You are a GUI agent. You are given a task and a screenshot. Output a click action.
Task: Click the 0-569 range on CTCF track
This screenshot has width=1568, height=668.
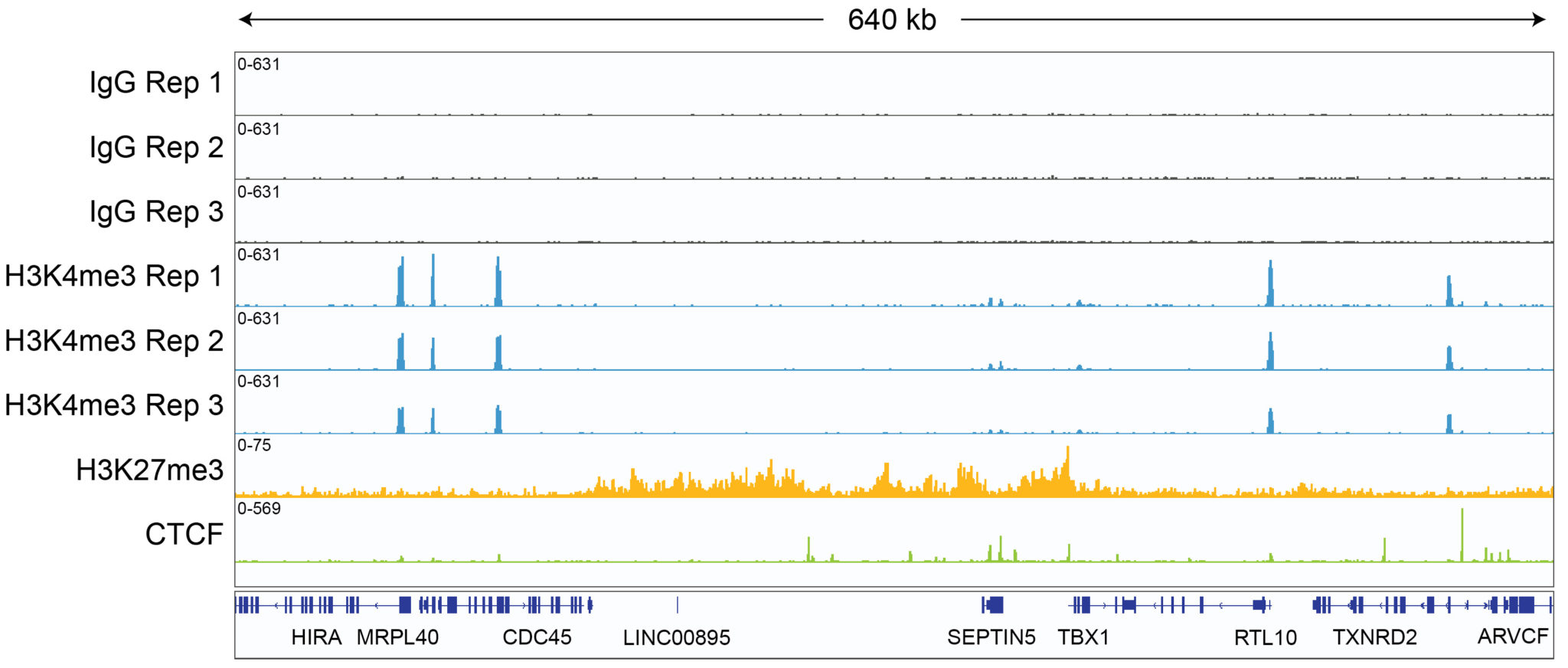point(259,509)
